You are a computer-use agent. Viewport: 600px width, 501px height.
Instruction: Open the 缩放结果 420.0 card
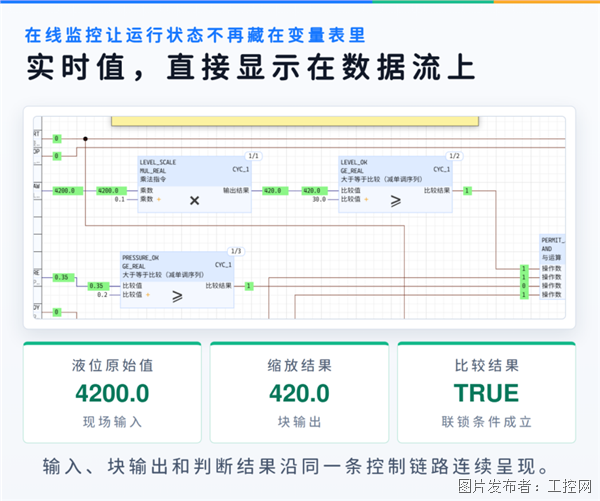[x=299, y=393]
